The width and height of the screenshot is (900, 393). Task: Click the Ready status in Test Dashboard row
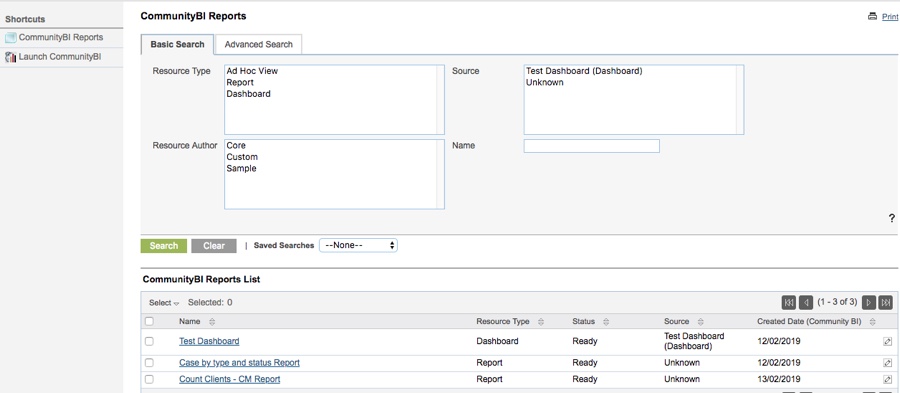[x=585, y=341]
